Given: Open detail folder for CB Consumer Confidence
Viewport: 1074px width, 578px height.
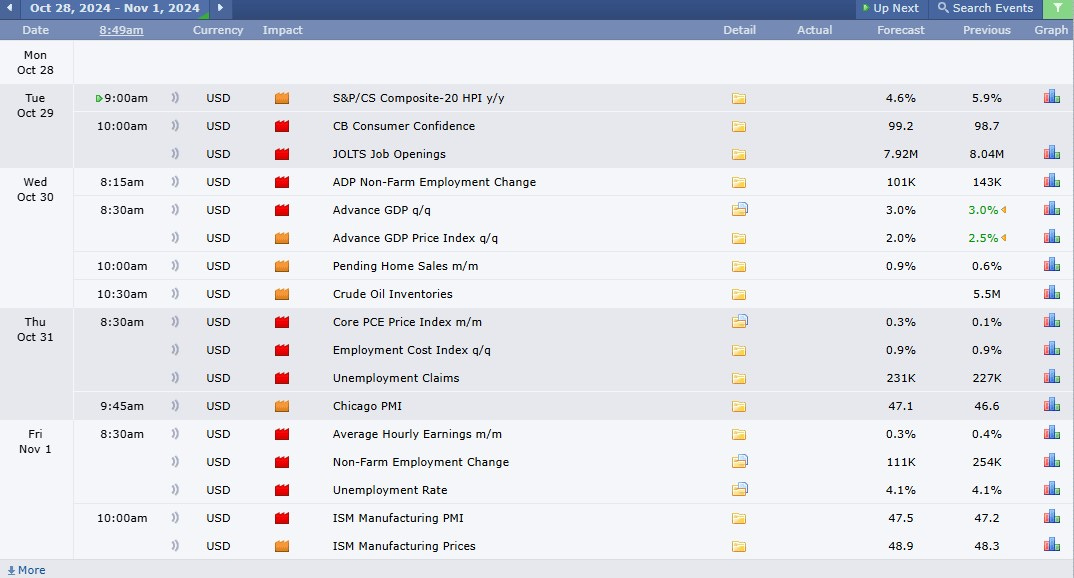Looking at the screenshot, I should tap(738, 126).
